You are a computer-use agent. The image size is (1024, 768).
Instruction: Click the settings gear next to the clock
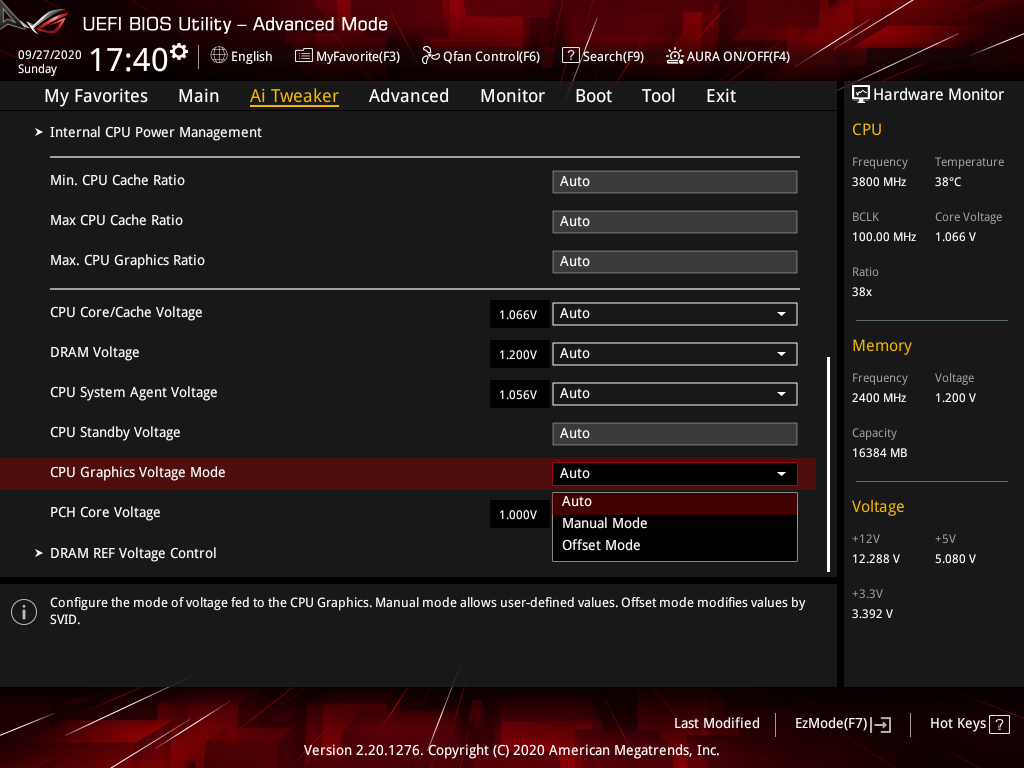(x=178, y=52)
